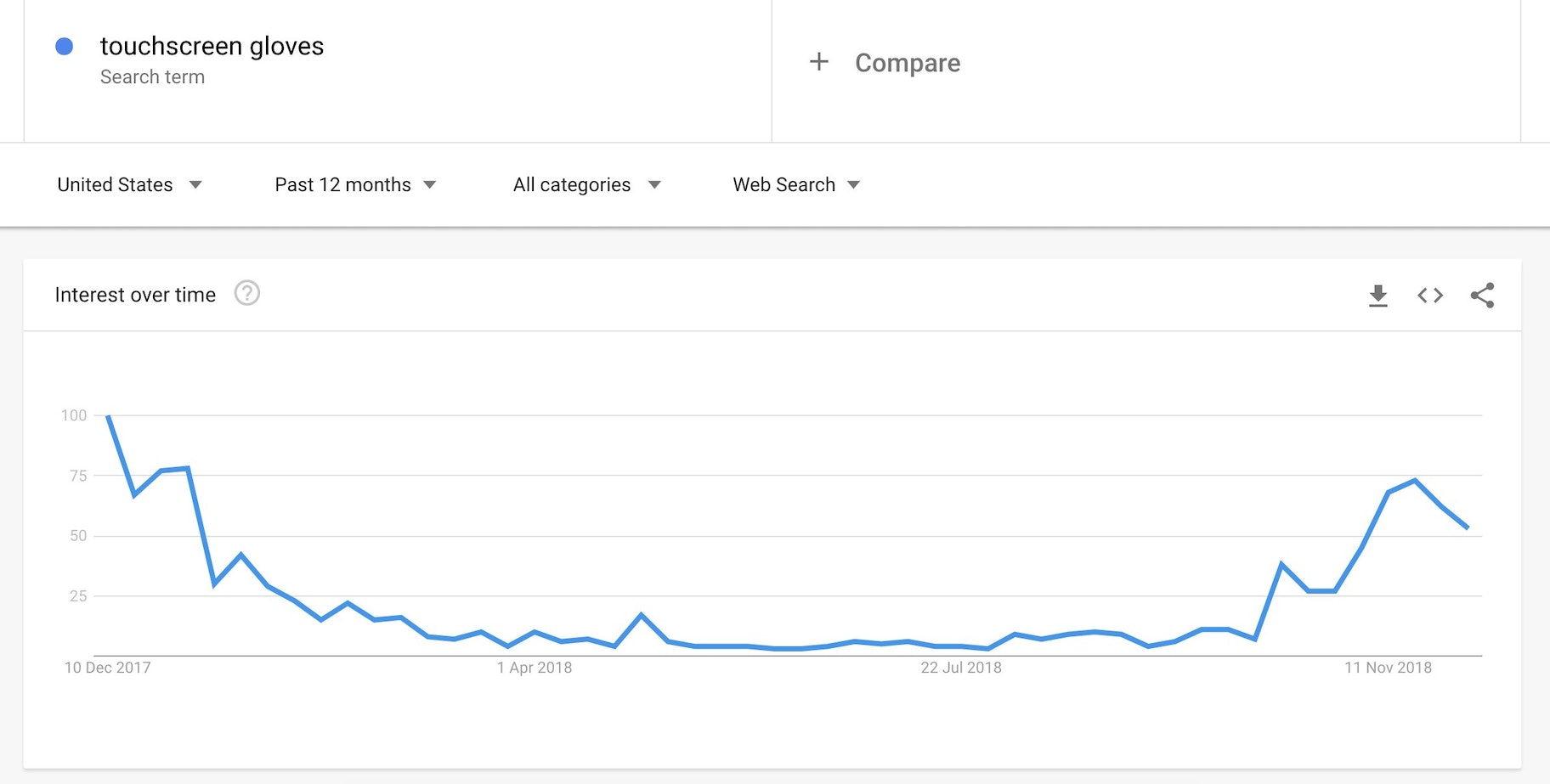Click the 22 Jul 2018 axis label
1550x784 pixels.
[x=961, y=668]
